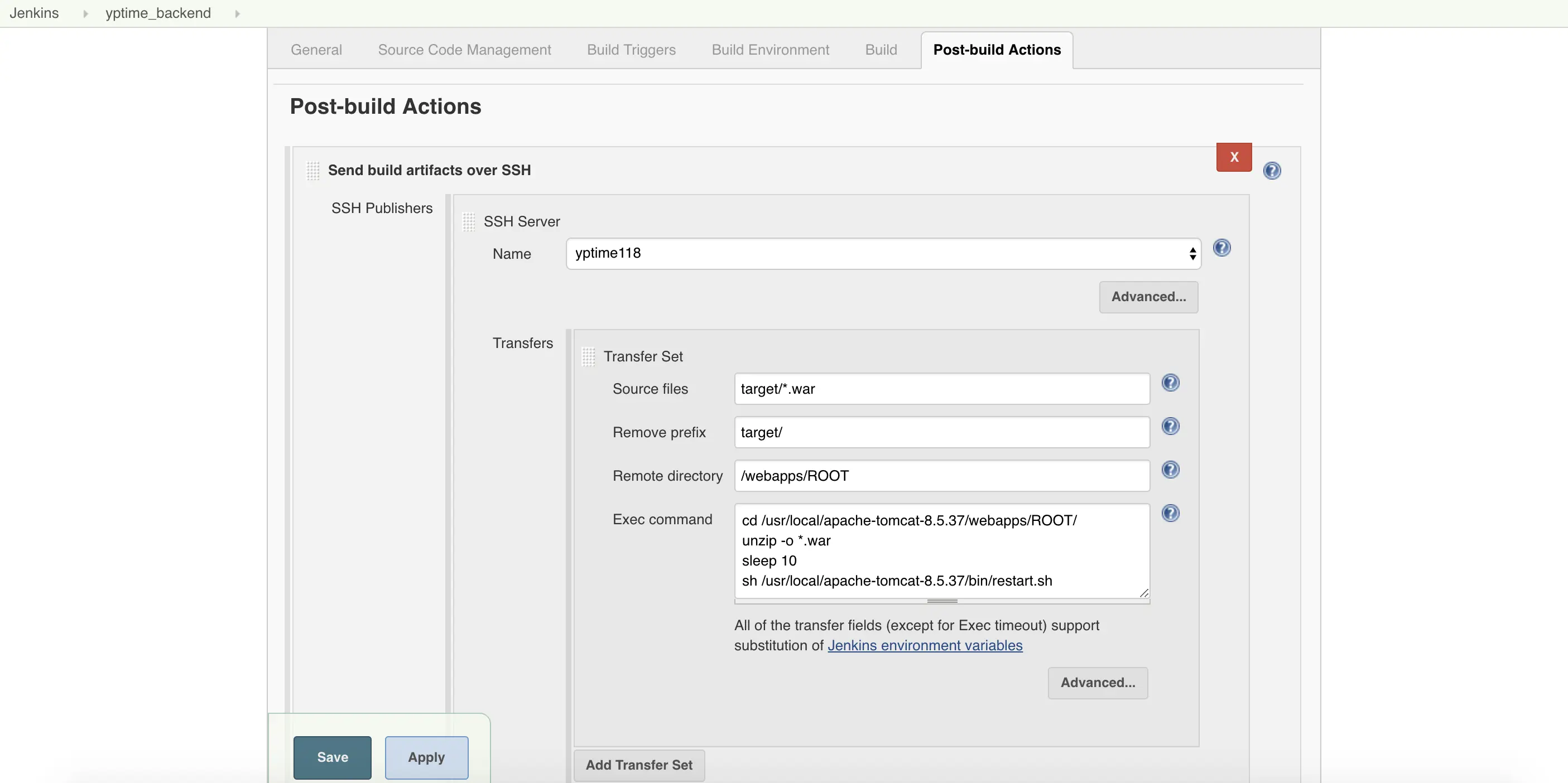1568x783 pixels.
Task: Click the SSH Server drag handle
Action: [x=468, y=221]
